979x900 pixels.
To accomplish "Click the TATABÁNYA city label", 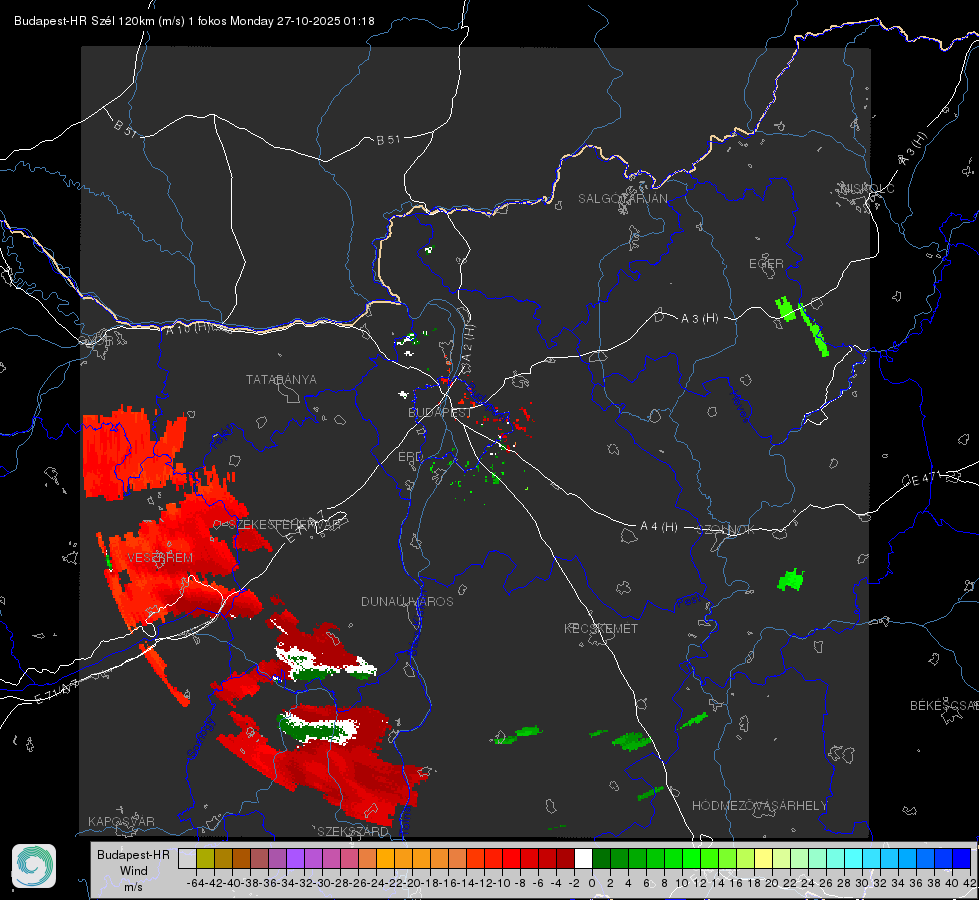I will pyautogui.click(x=281, y=380).
